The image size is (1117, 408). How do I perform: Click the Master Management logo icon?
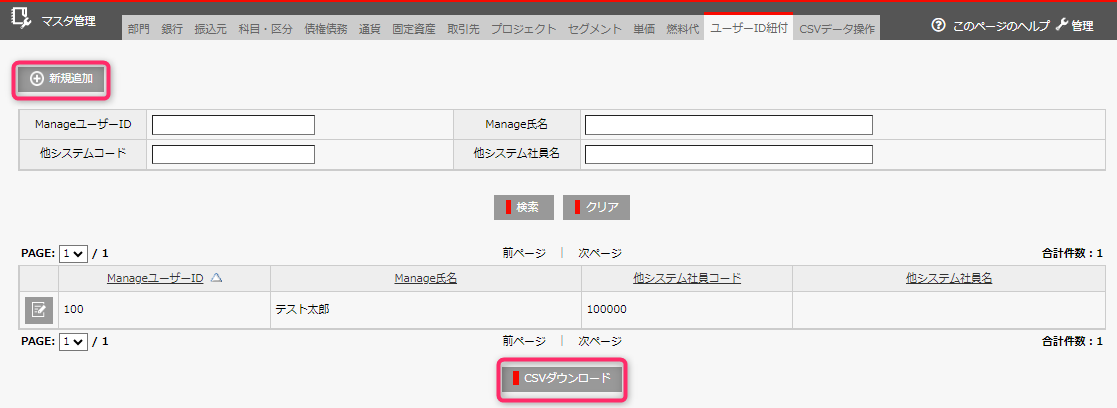click(21, 19)
